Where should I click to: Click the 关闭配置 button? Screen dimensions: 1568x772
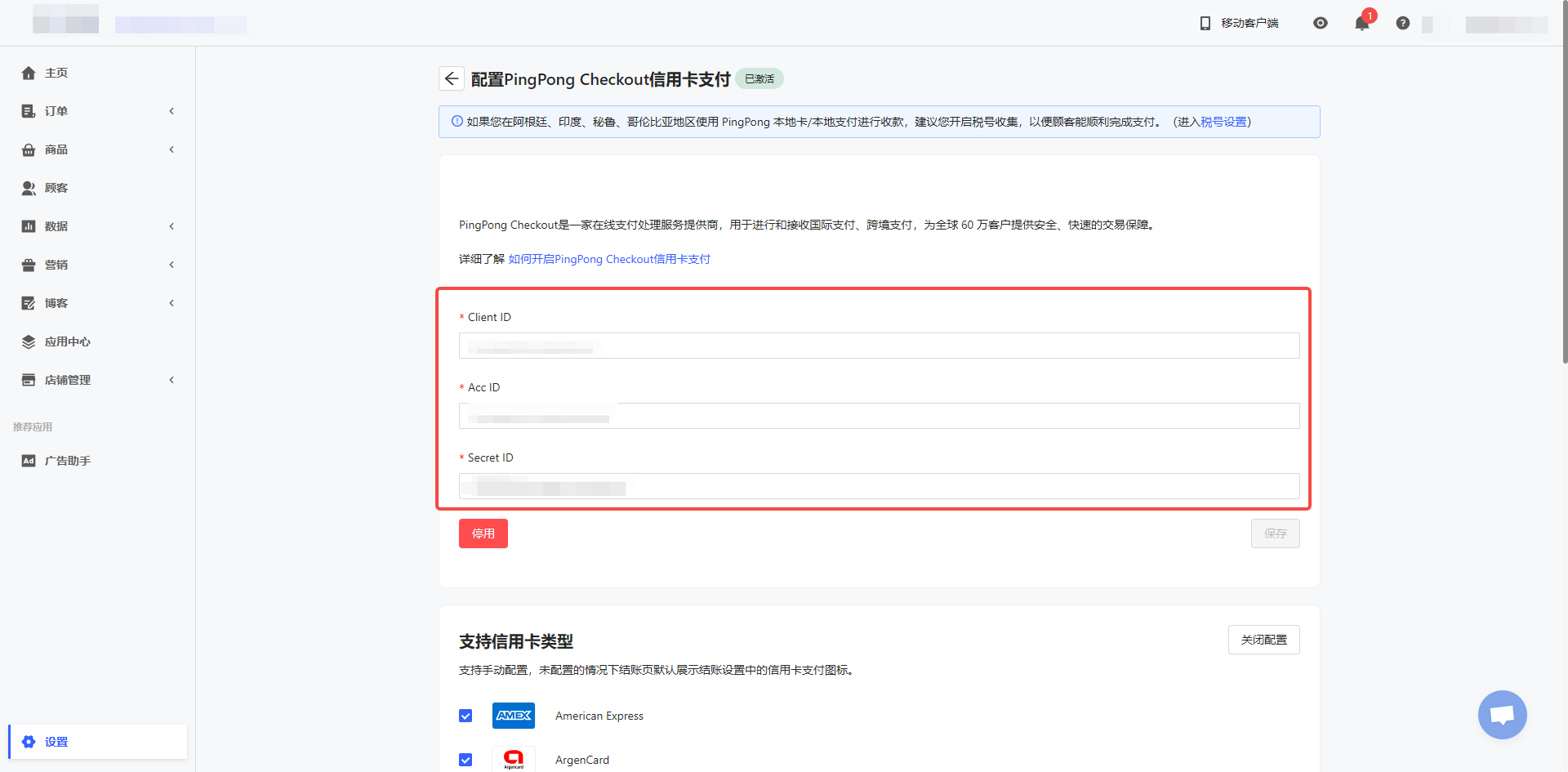pyautogui.click(x=1264, y=640)
